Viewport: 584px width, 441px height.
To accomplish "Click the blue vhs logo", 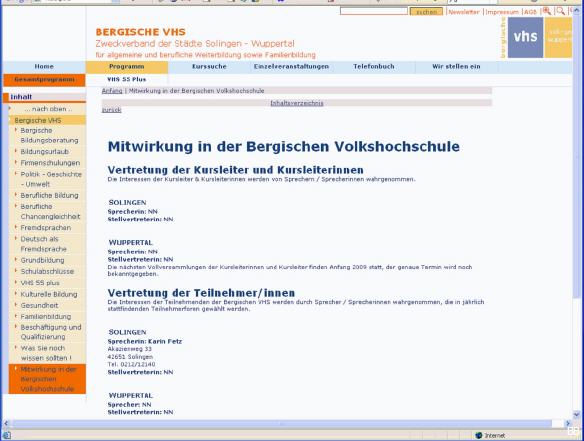I will 525,37.
